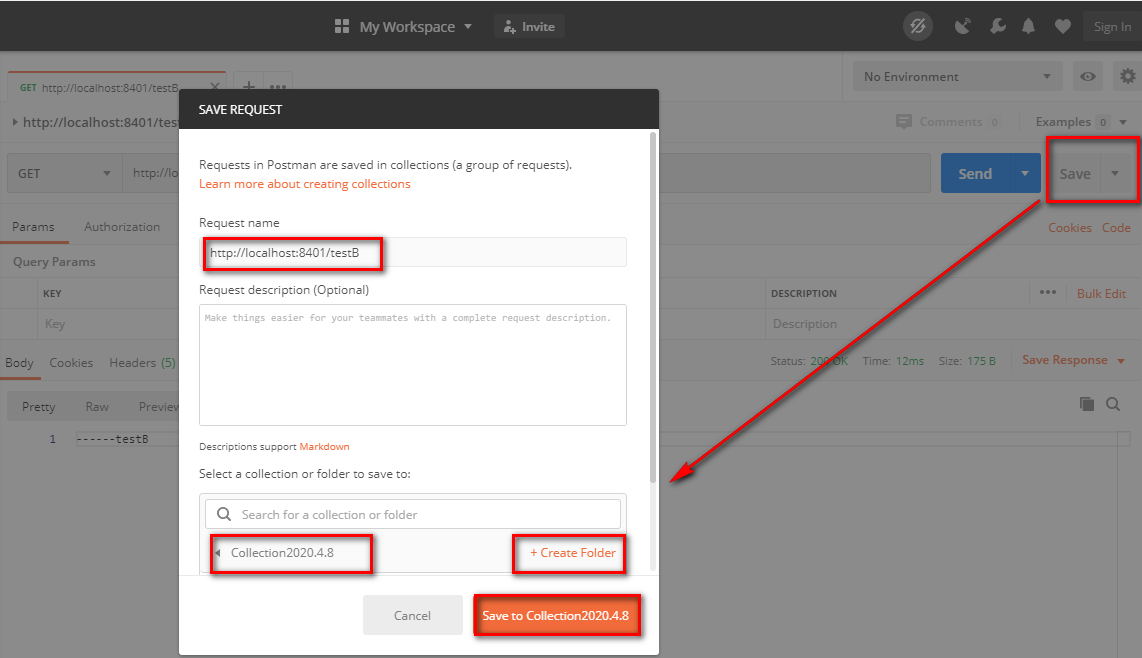Image resolution: width=1142 pixels, height=658 pixels.
Task: Open My Workspace dropdown
Action: pyautogui.click(x=416, y=27)
